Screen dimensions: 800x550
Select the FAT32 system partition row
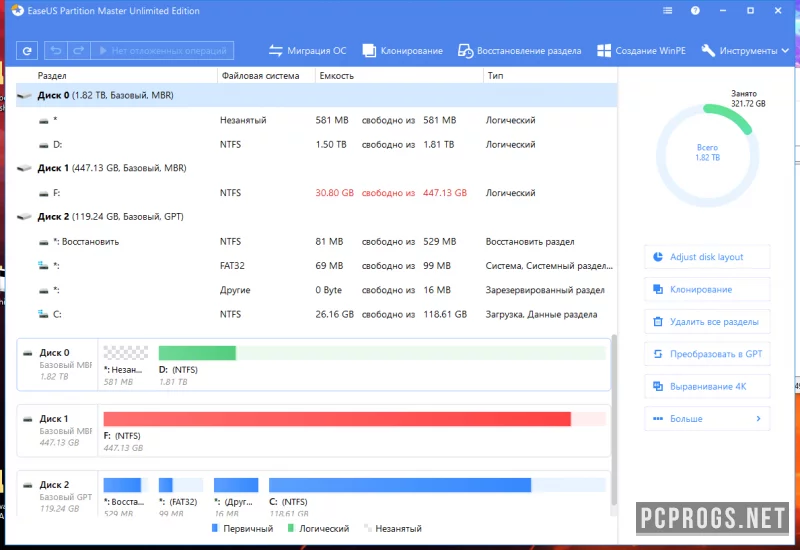316,266
